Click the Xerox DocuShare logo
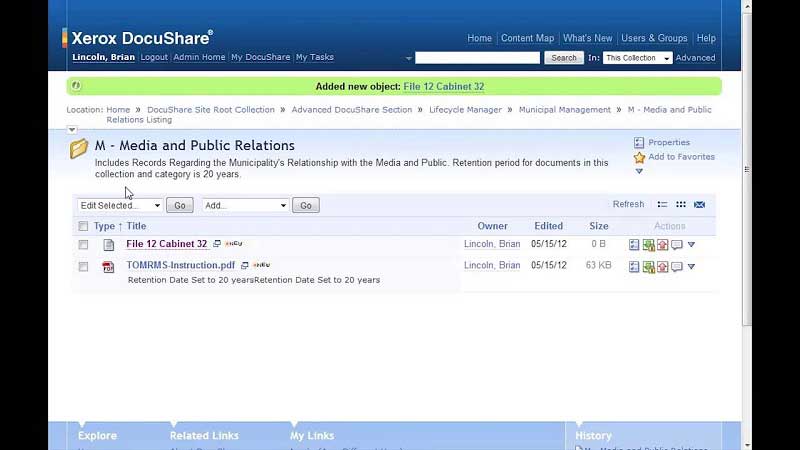800x450 pixels. coord(138,38)
